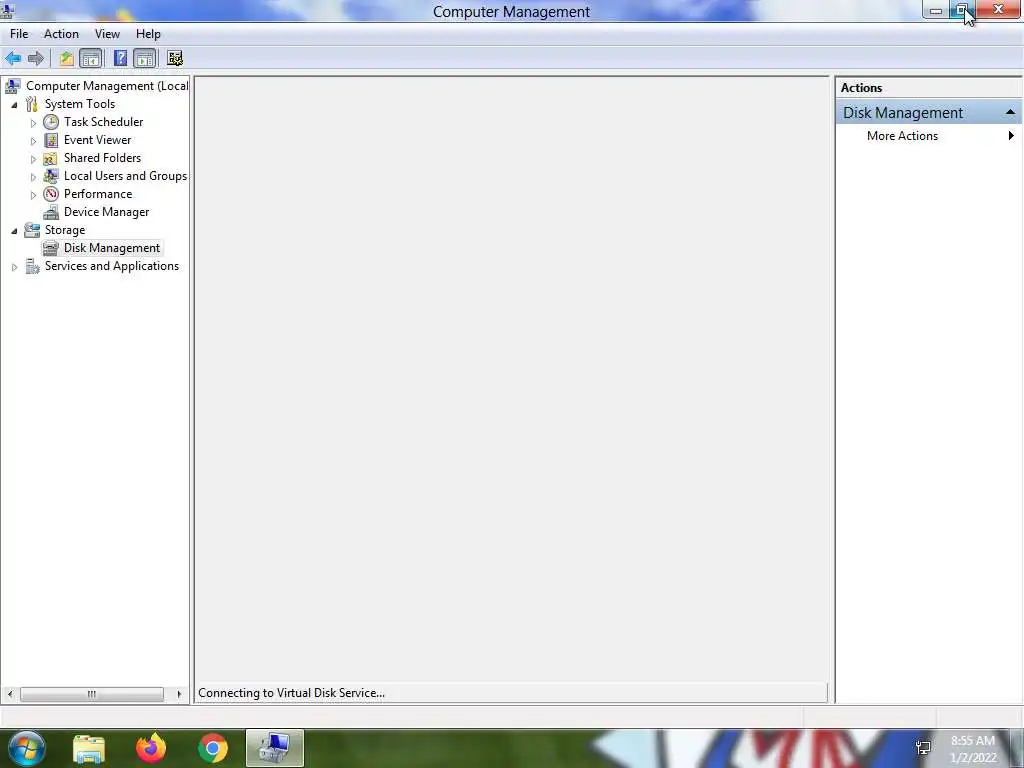Click Computer Management taskbar button
The width and height of the screenshot is (1024, 768).
point(275,748)
